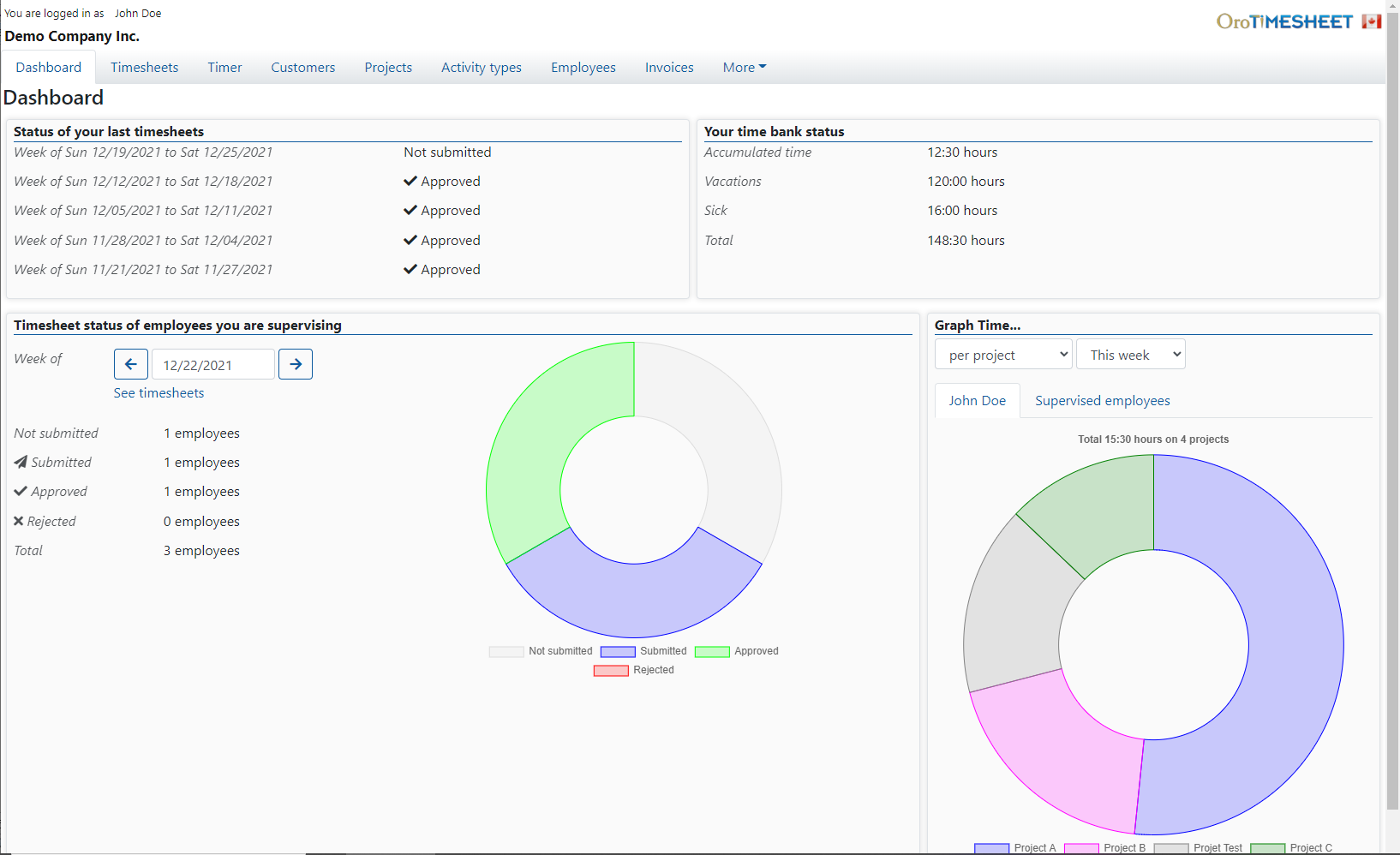Click the previous week arrow icon
The width and height of the screenshot is (1400, 855).
130,364
